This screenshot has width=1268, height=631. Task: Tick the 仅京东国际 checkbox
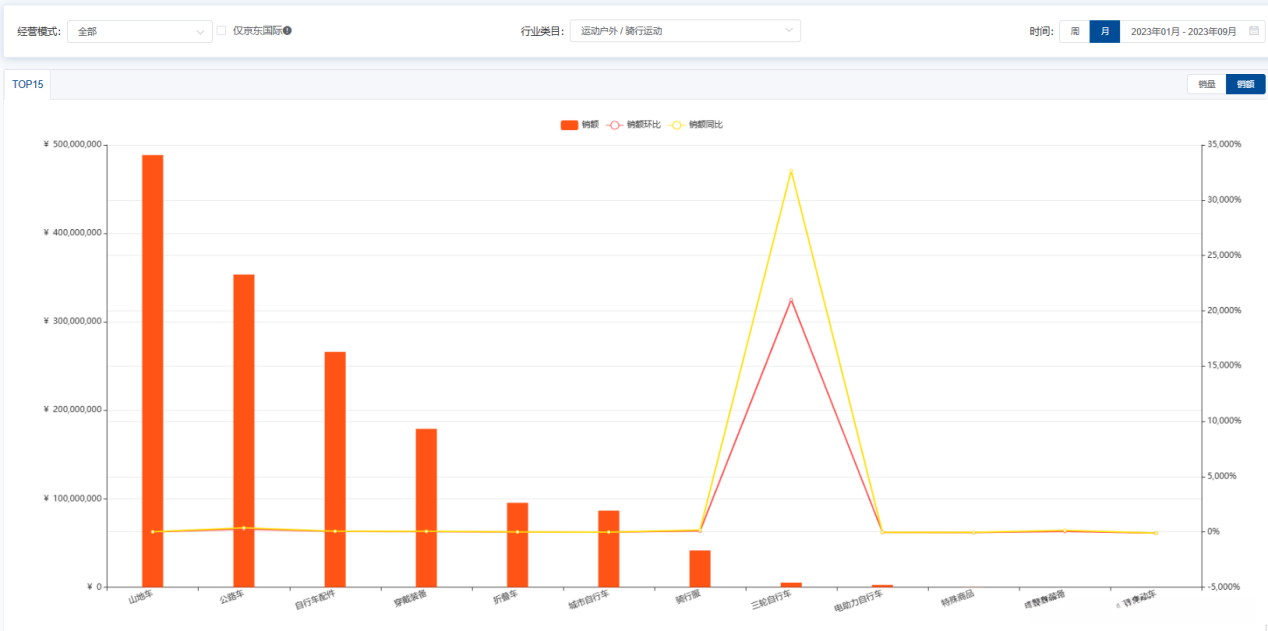click(x=222, y=31)
